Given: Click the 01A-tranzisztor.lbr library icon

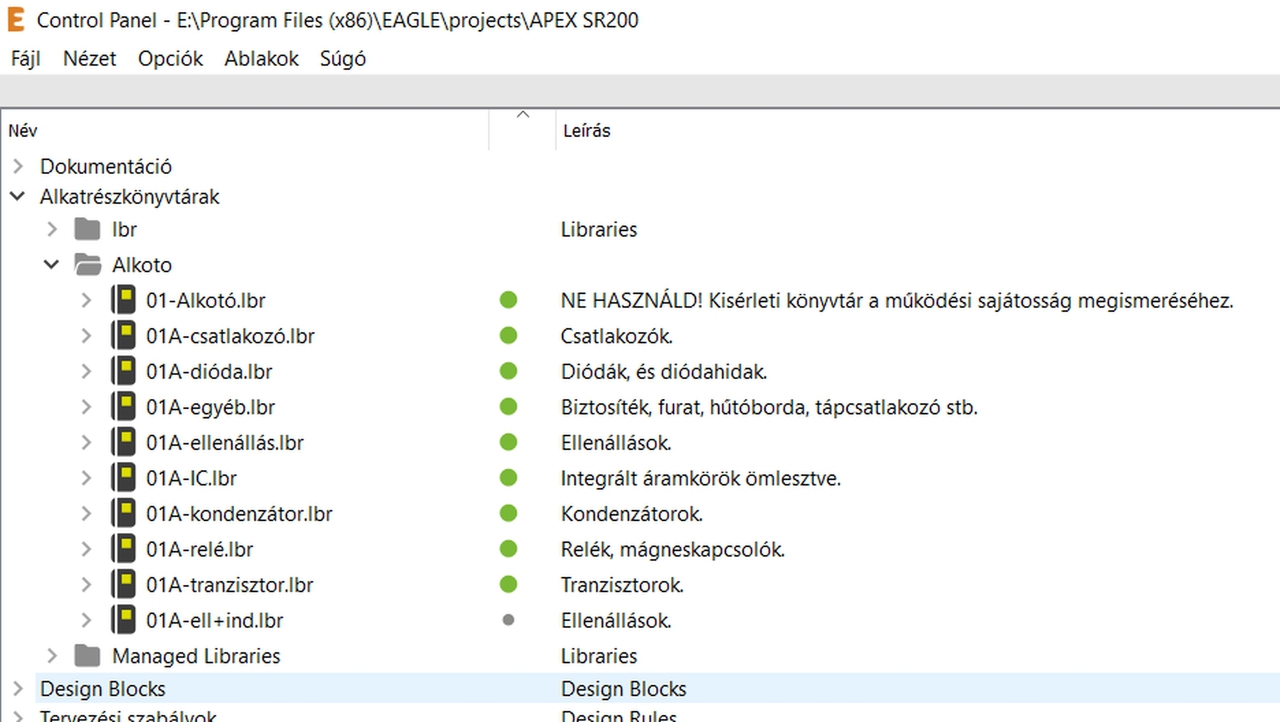Looking at the screenshot, I should [x=123, y=585].
